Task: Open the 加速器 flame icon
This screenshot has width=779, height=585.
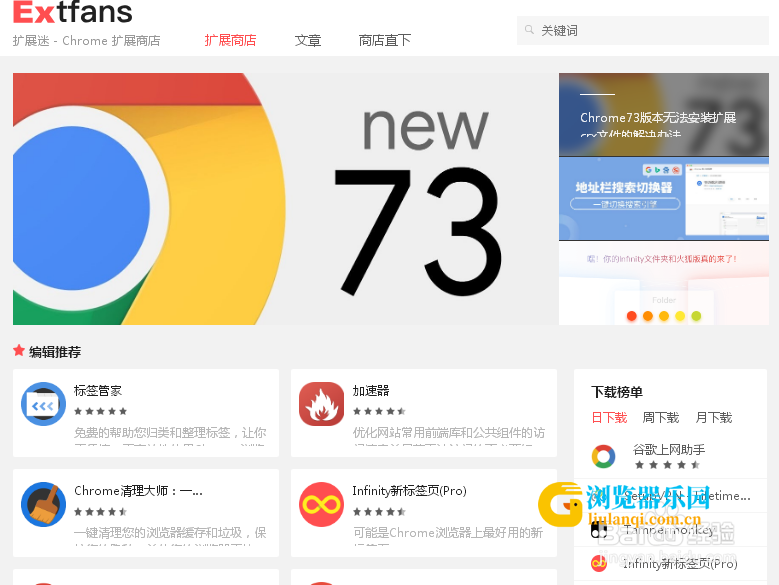Action: pos(321,404)
